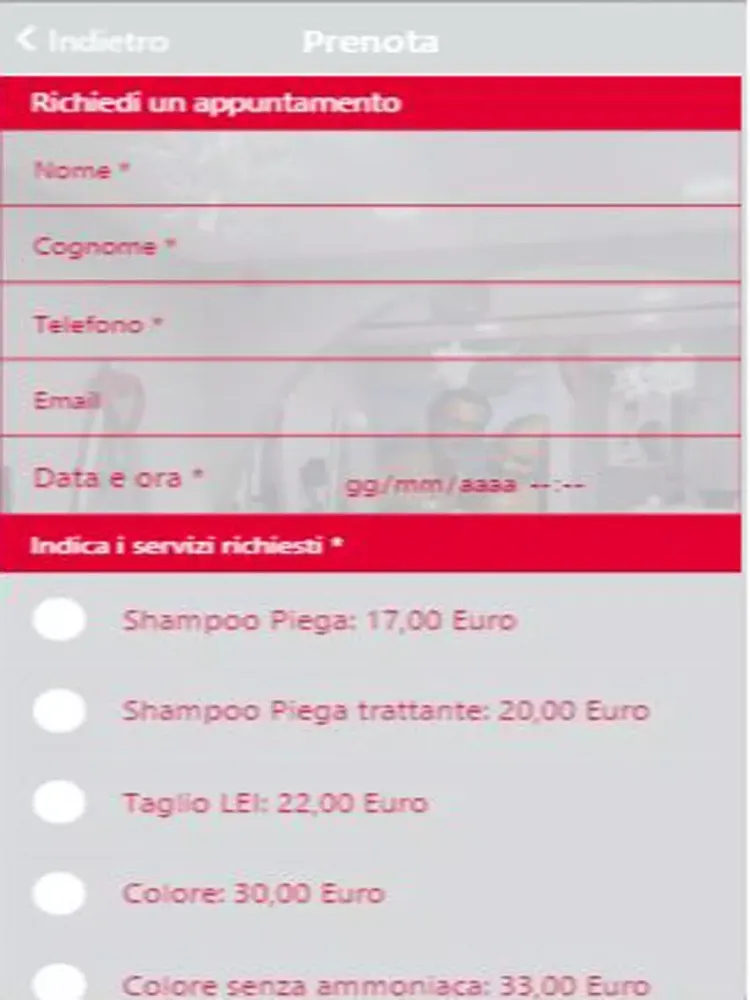Enable the Colore 30,00 Euro circle
The image size is (750, 1000).
coord(59,893)
